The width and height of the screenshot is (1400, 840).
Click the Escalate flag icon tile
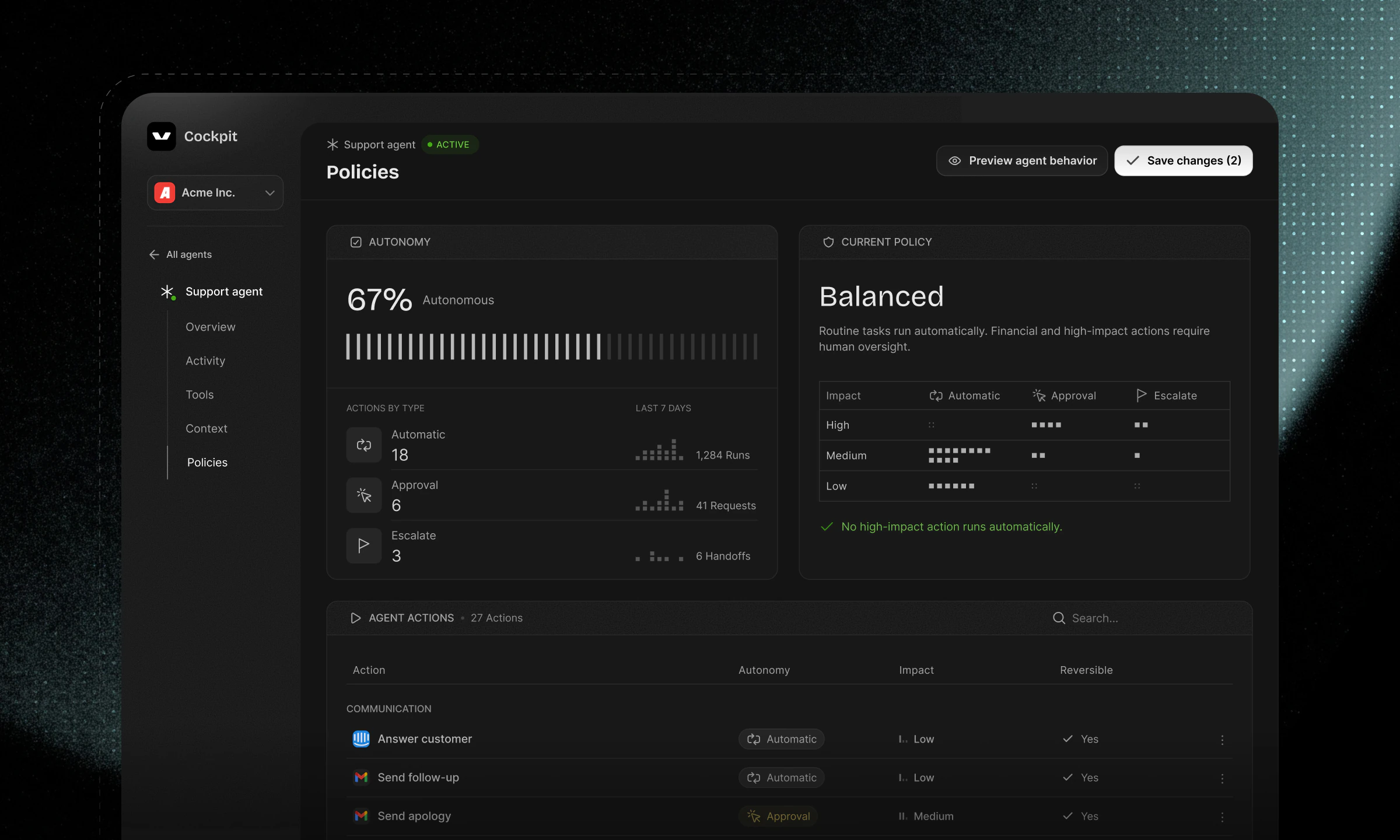364,545
